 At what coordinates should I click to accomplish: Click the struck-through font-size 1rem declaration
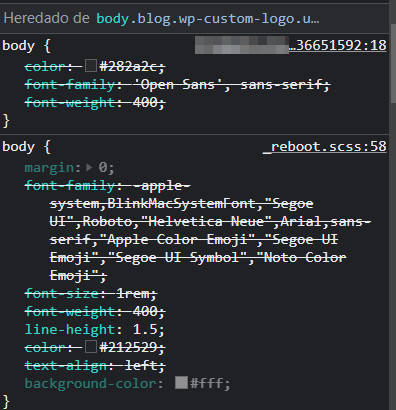click(x=91, y=294)
